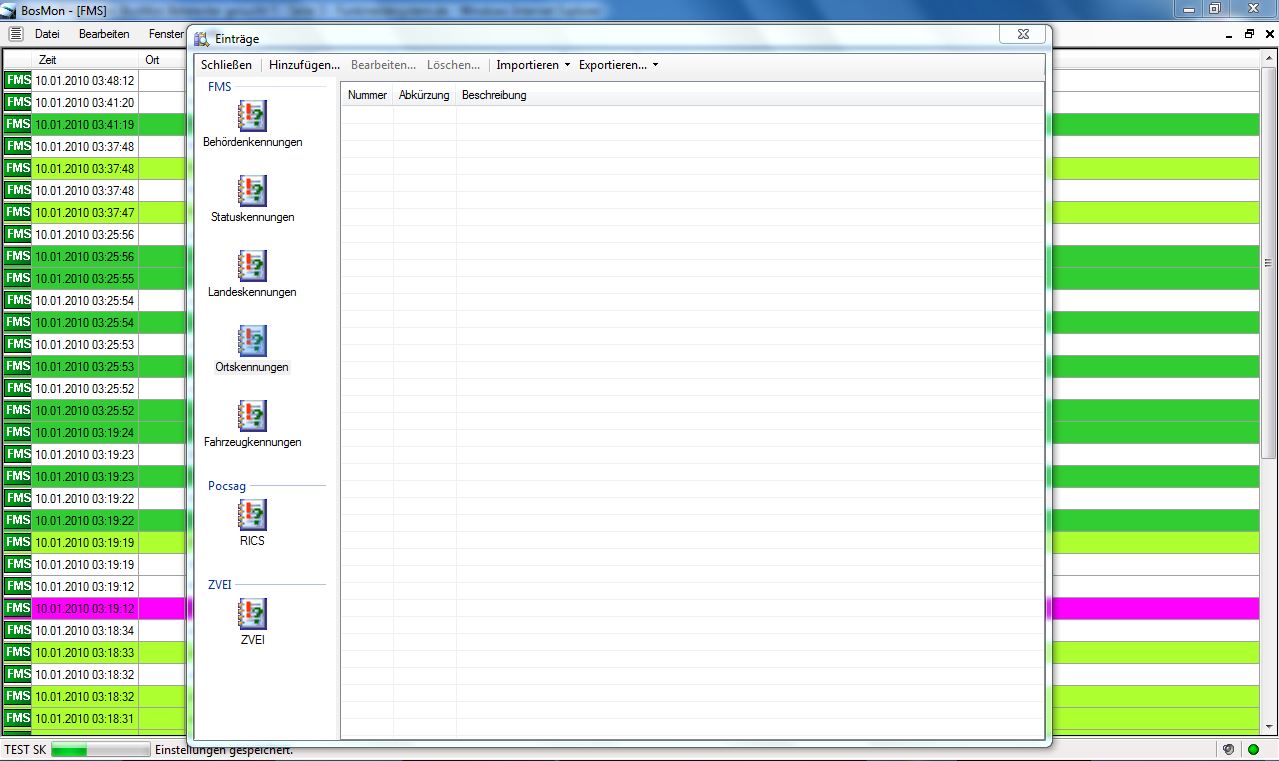Expand the Importieren dropdown
The width and height of the screenshot is (1279, 761).
click(532, 65)
